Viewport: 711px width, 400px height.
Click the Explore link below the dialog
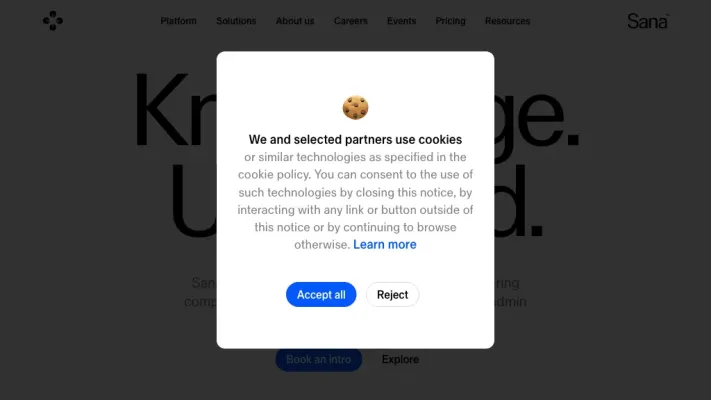[x=400, y=359]
